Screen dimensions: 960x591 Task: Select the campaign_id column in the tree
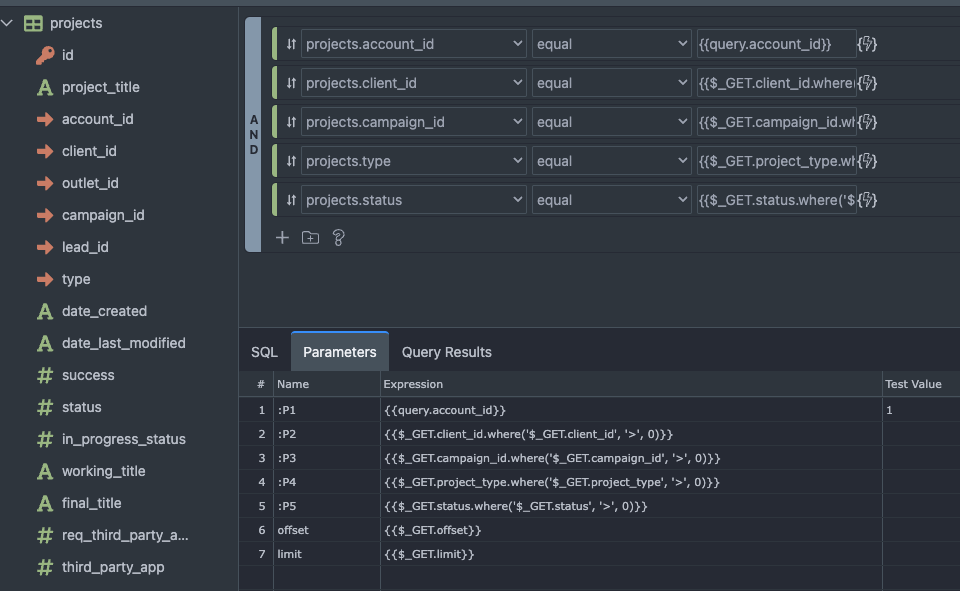[x=103, y=215]
